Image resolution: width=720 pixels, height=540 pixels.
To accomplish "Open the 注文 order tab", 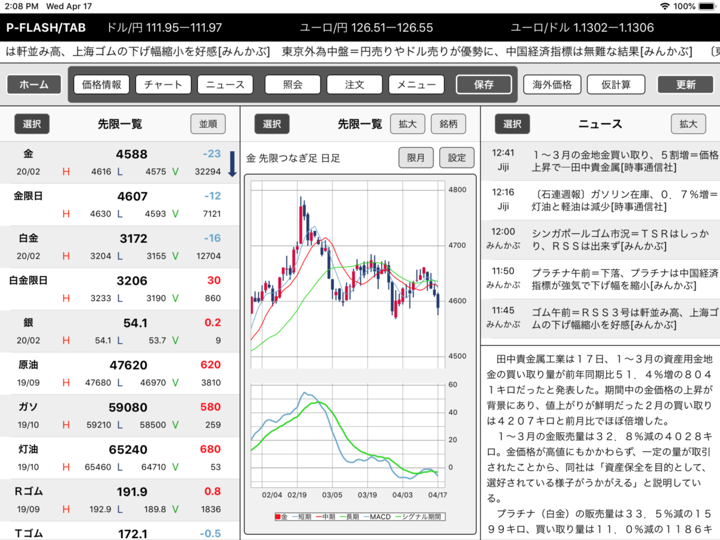I will [x=353, y=85].
